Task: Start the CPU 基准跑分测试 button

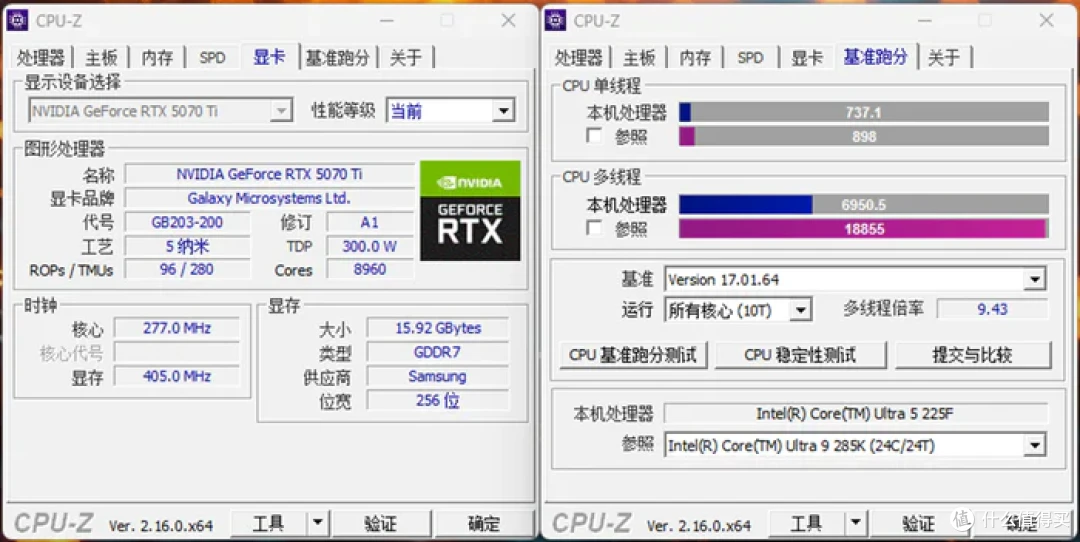Action: tap(633, 355)
